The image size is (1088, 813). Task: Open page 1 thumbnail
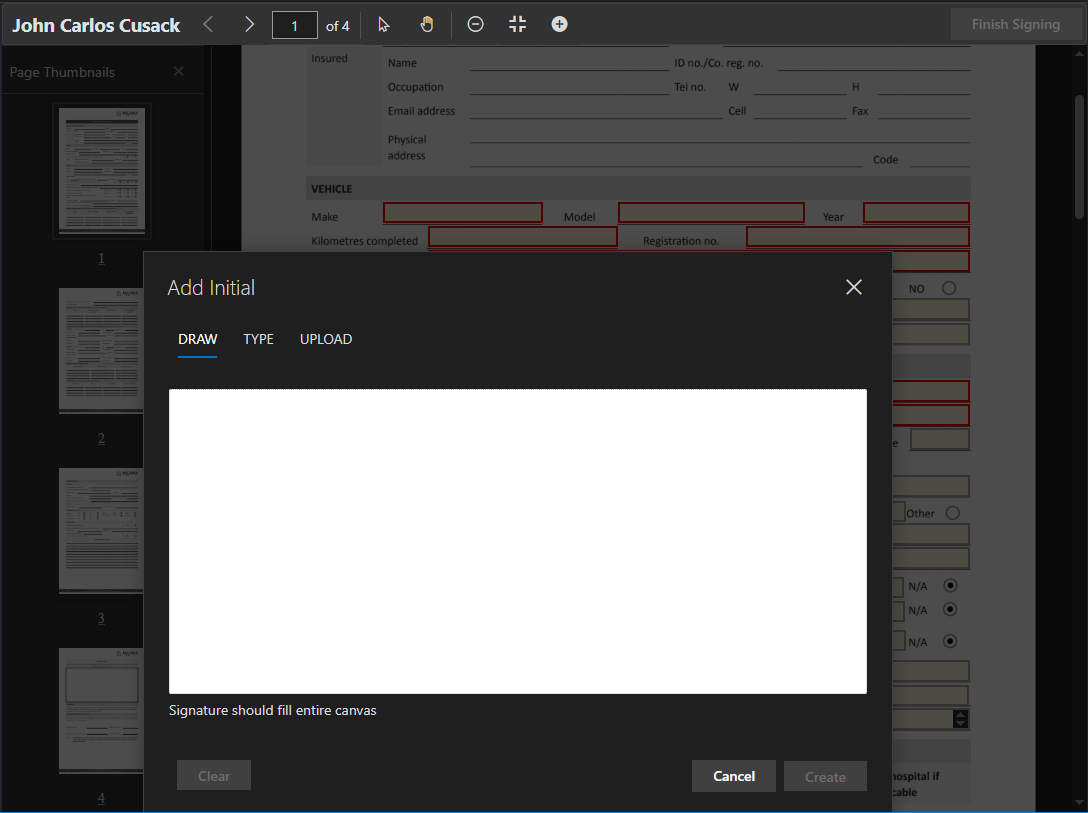[x=102, y=170]
